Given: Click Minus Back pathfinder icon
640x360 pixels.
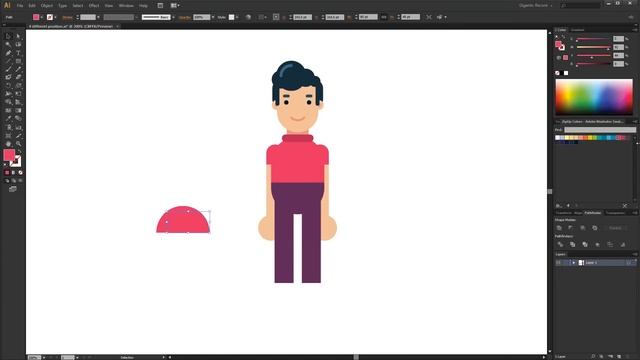Looking at the screenshot, I should pos(622,244).
